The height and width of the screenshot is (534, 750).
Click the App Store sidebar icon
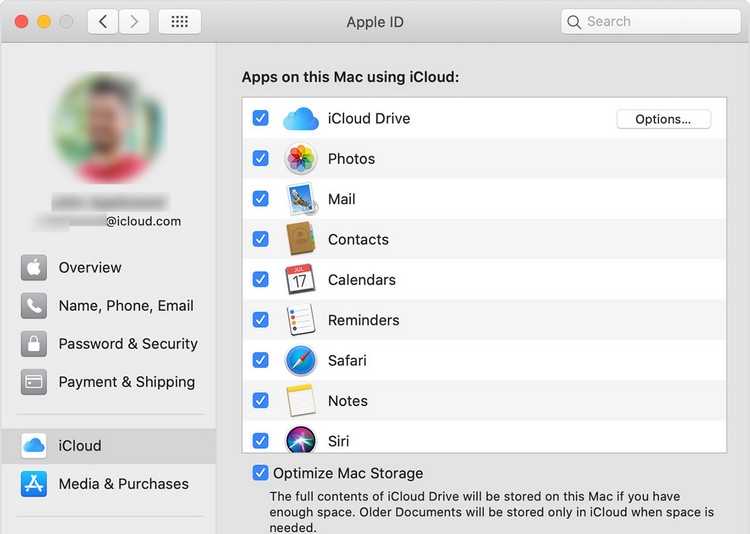[33, 484]
